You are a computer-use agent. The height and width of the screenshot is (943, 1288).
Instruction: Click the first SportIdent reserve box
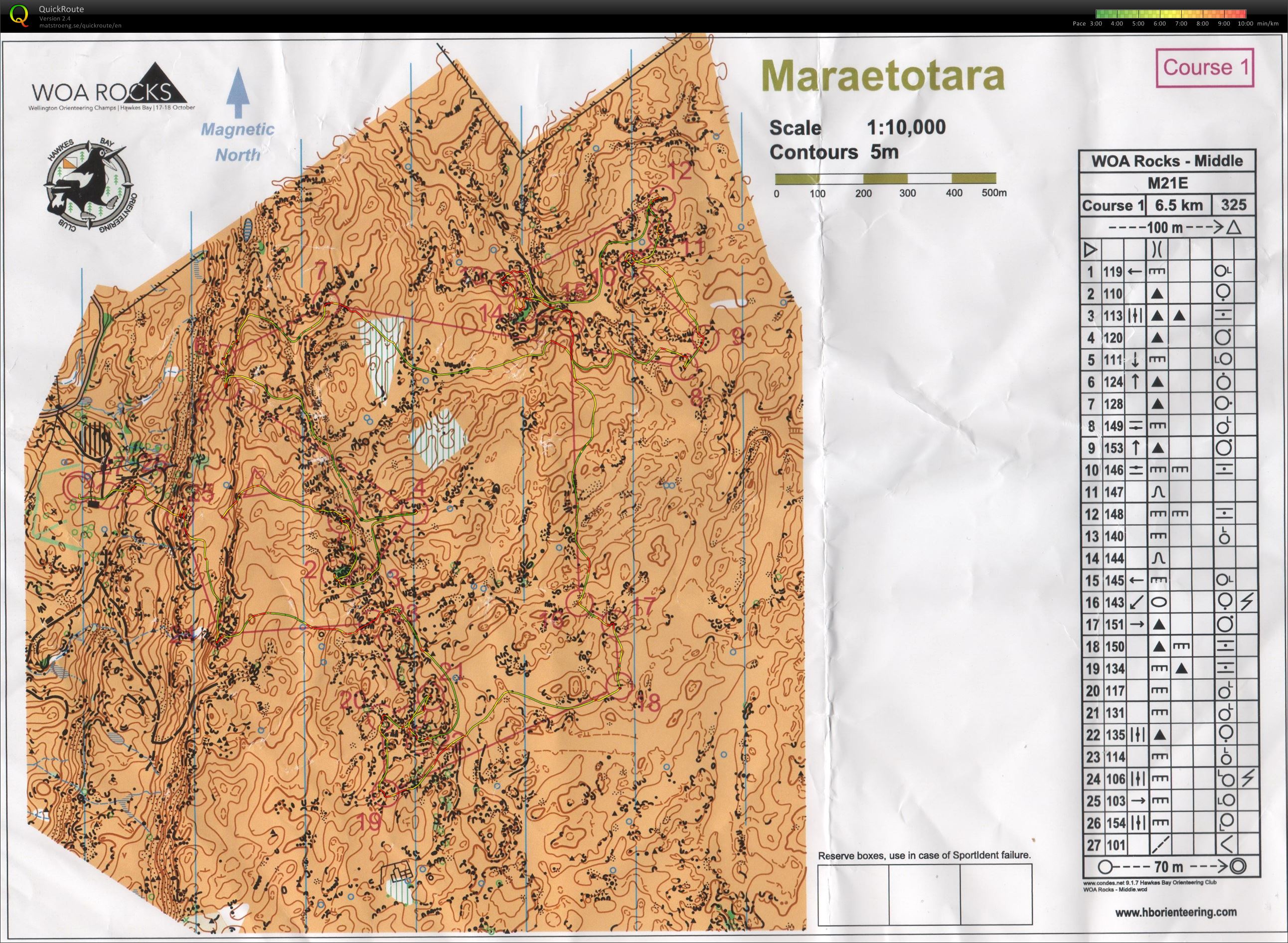coord(853,895)
